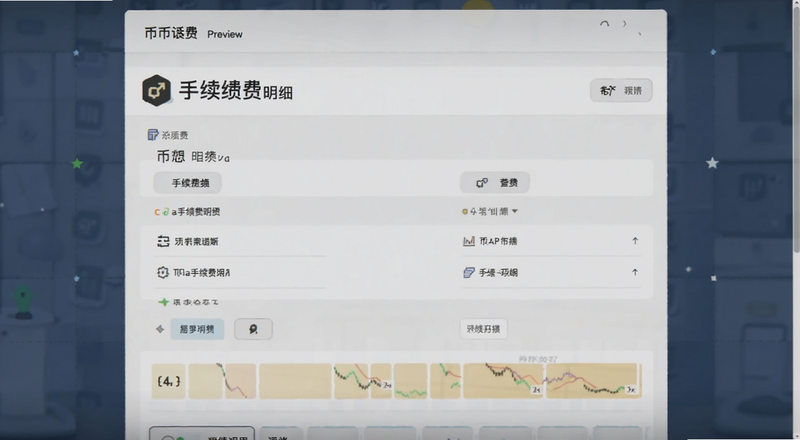Click the orange dot beside the dropdown label
800x440 pixels.
coord(465,211)
